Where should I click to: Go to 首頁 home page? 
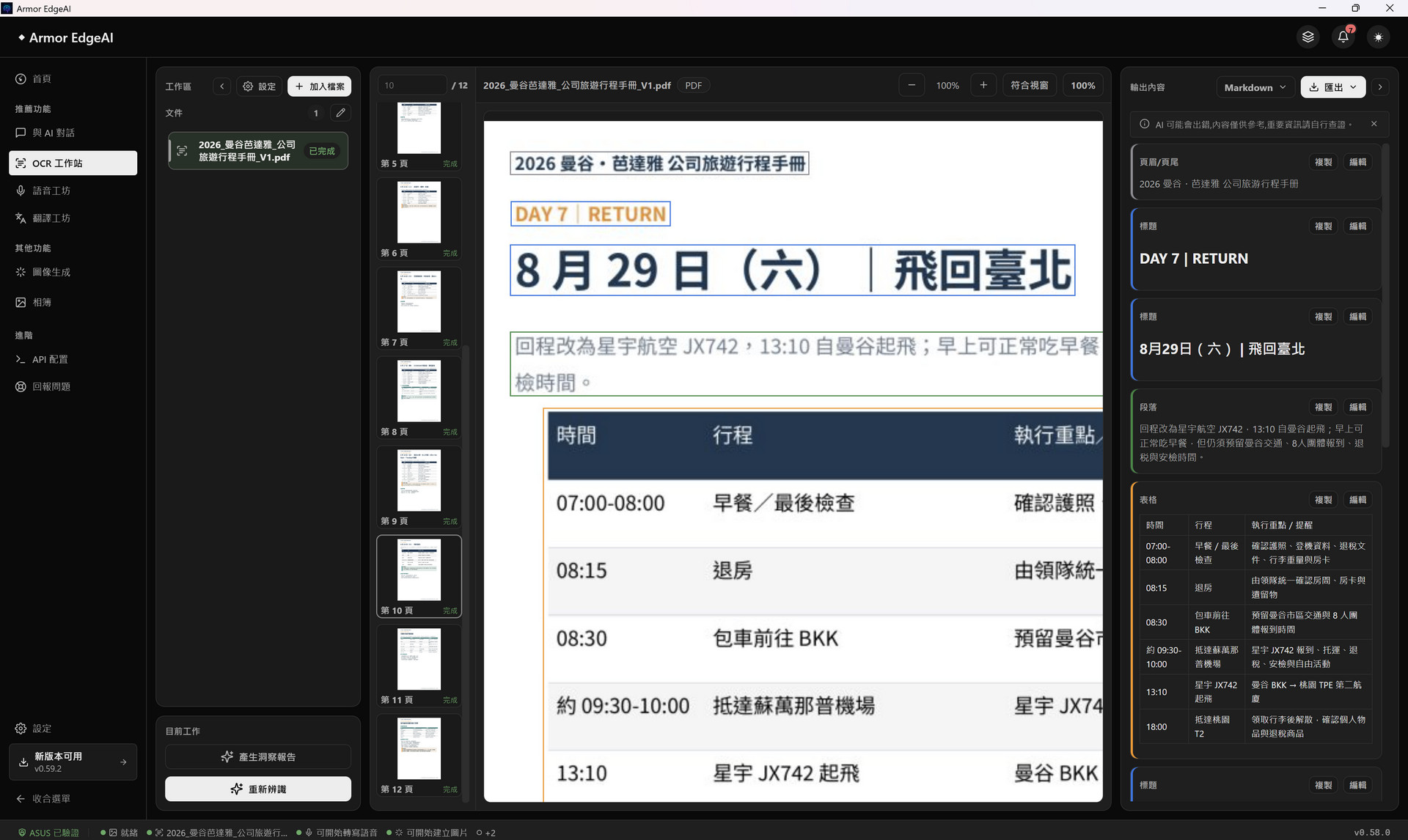pos(73,79)
